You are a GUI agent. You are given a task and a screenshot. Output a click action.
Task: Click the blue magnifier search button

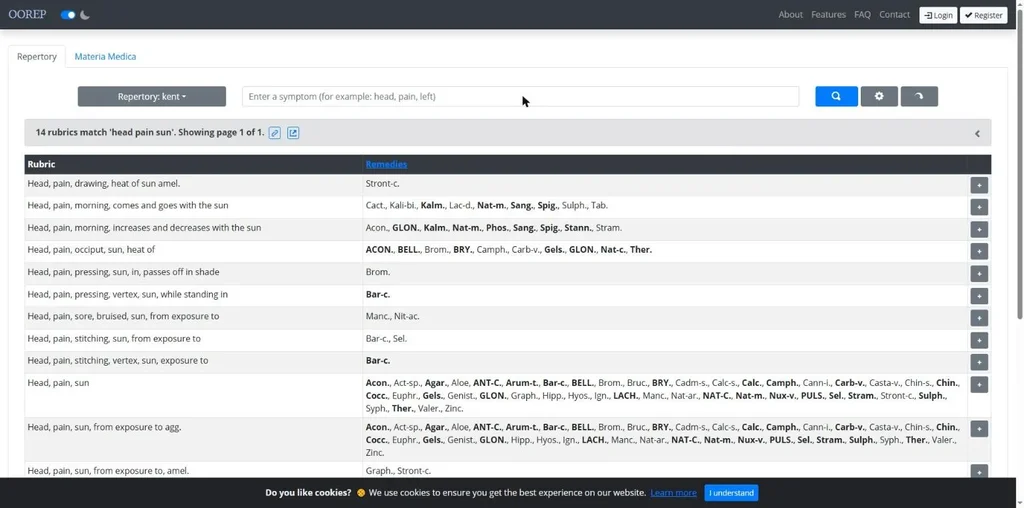837,97
